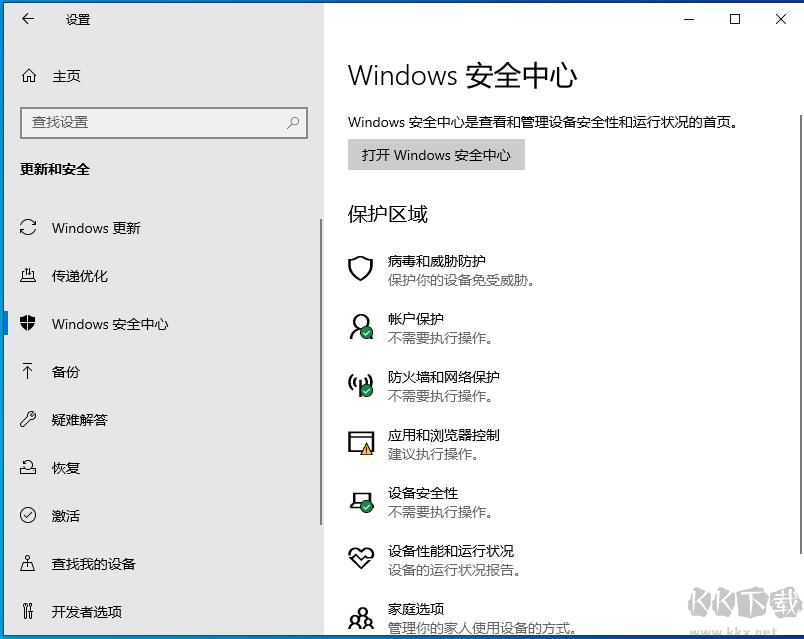
Task: Click the Windows 更新 refresh icon
Action: [x=28, y=227]
